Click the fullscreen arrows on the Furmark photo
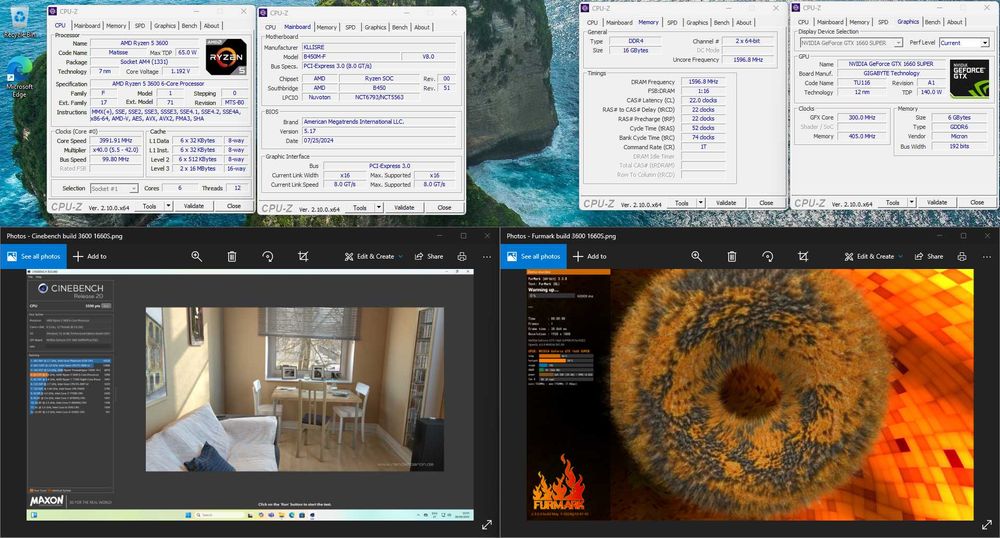The image size is (1000, 538). (987, 525)
